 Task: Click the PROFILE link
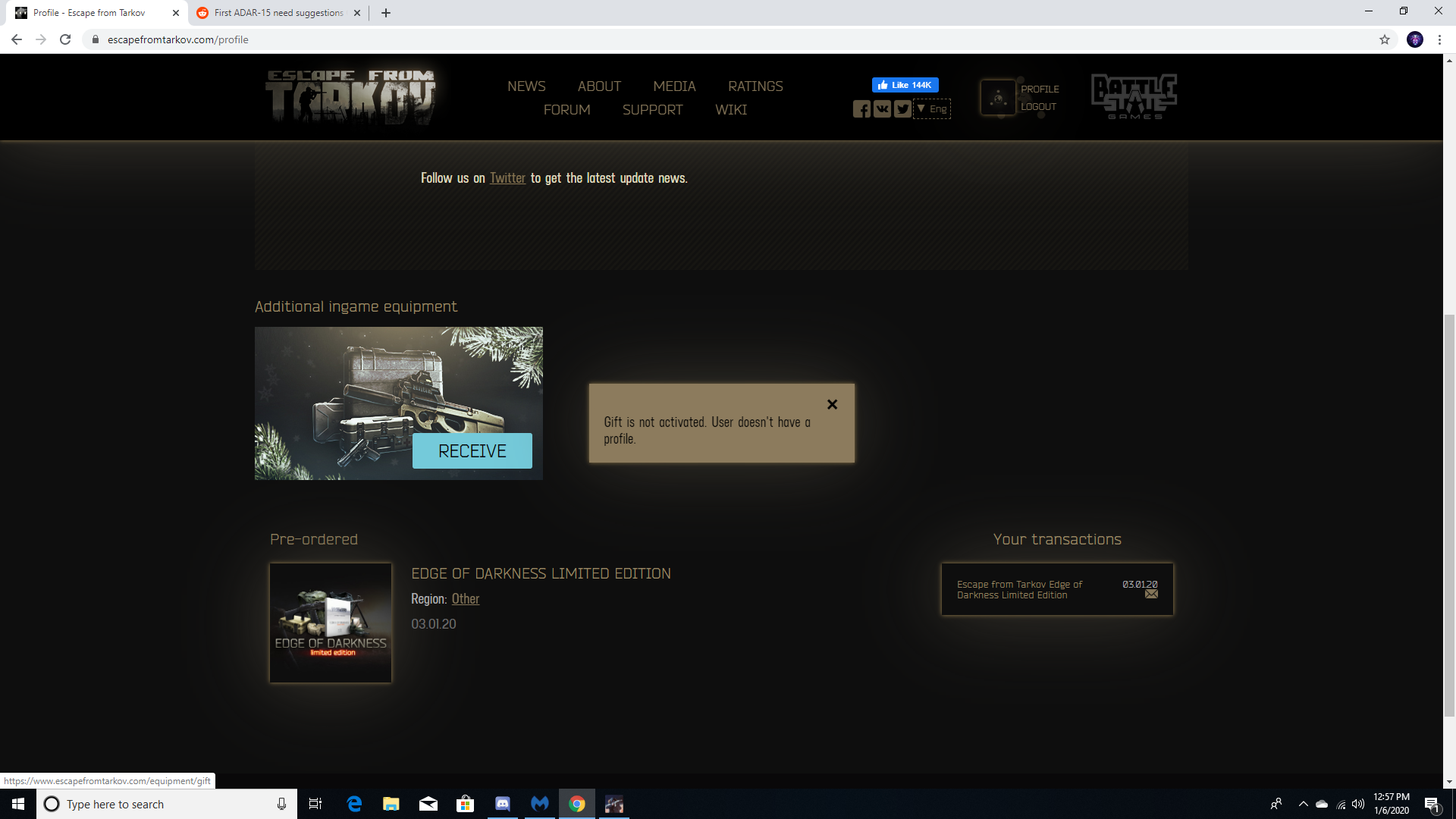[1040, 89]
